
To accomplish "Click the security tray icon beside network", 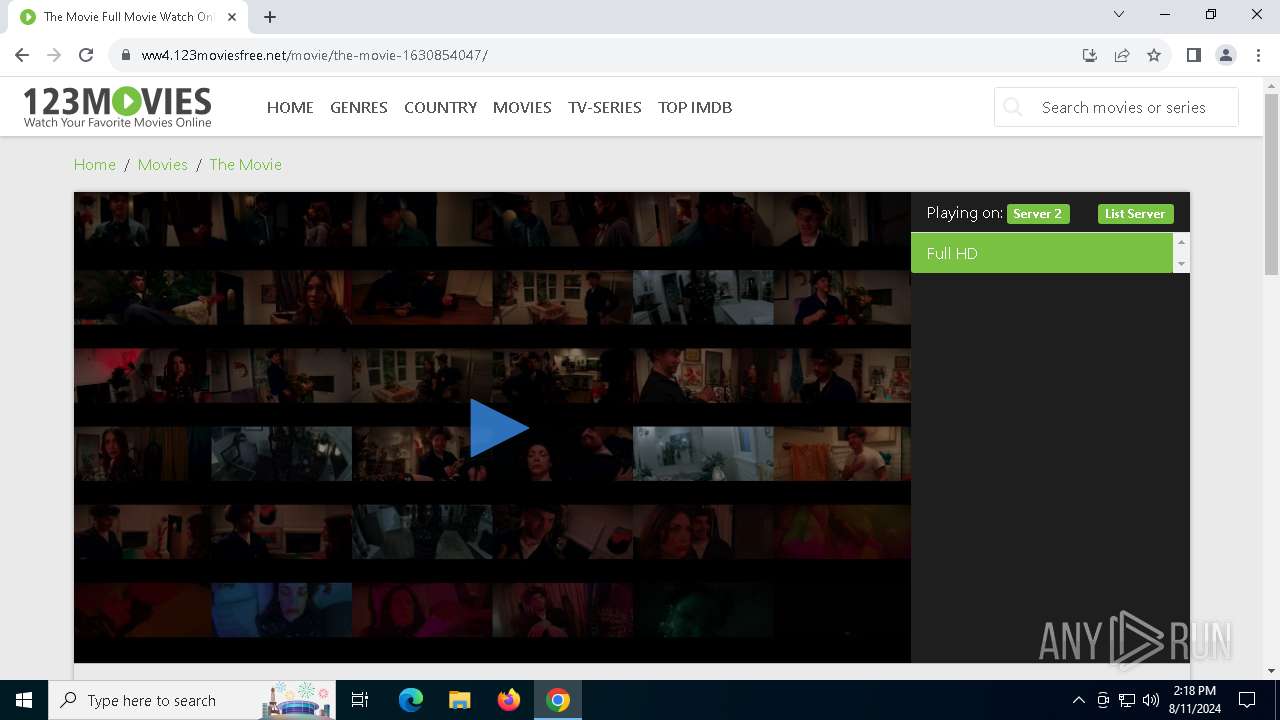I will (x=1103, y=700).
